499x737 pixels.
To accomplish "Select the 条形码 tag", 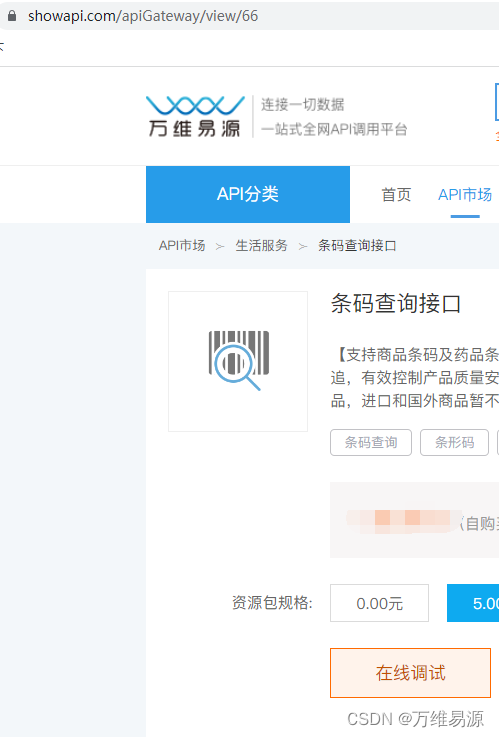I will pyautogui.click(x=454, y=442).
